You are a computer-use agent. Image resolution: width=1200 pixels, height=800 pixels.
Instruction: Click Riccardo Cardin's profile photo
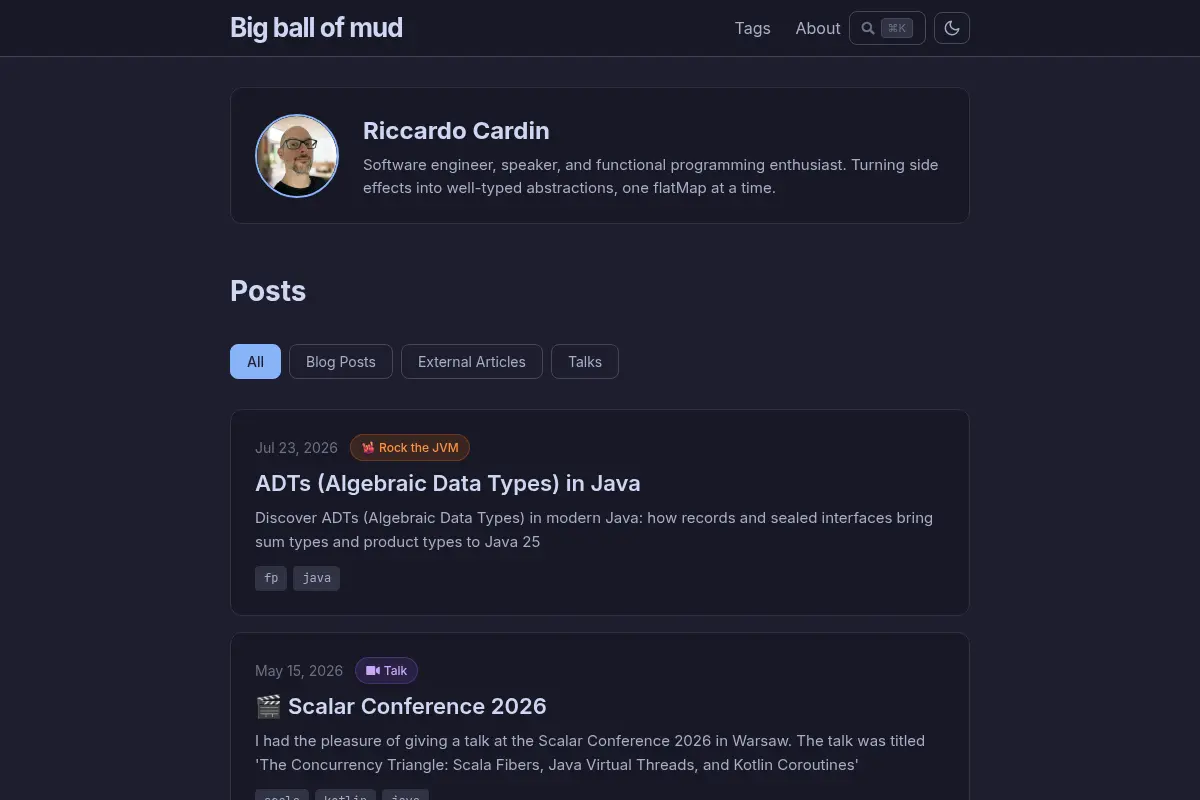point(297,156)
